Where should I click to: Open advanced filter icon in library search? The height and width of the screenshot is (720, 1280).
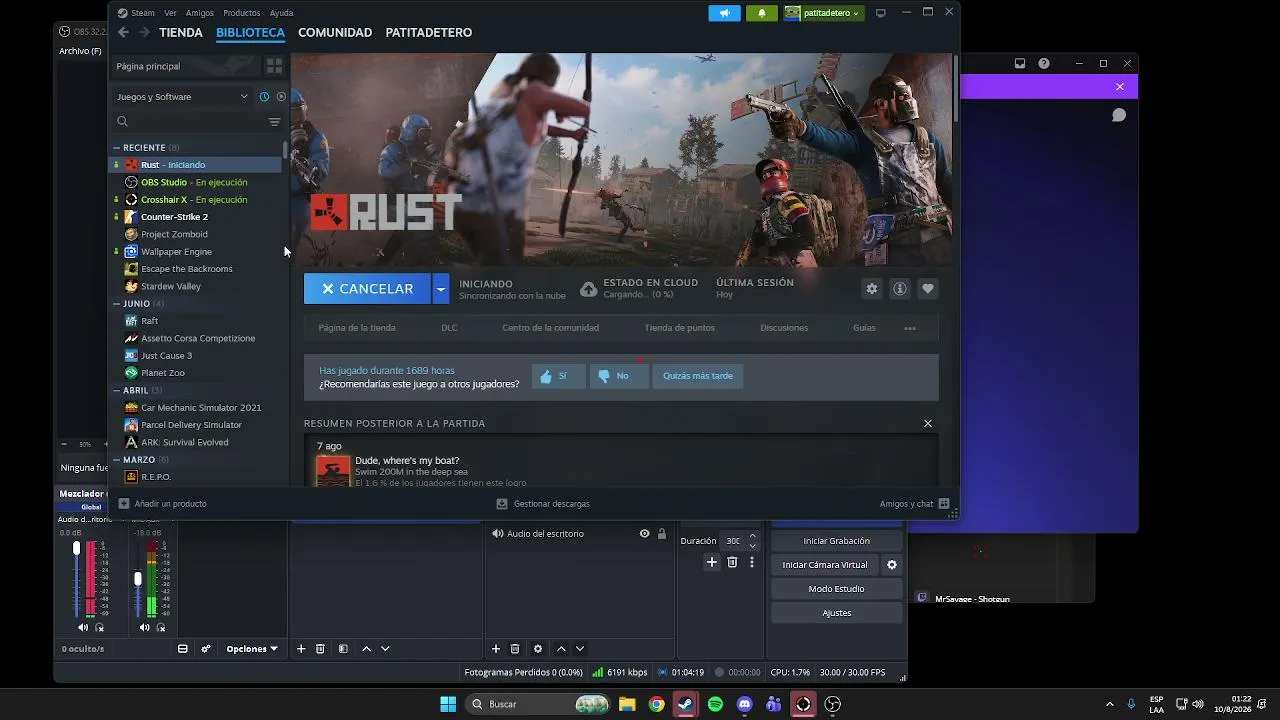274,122
